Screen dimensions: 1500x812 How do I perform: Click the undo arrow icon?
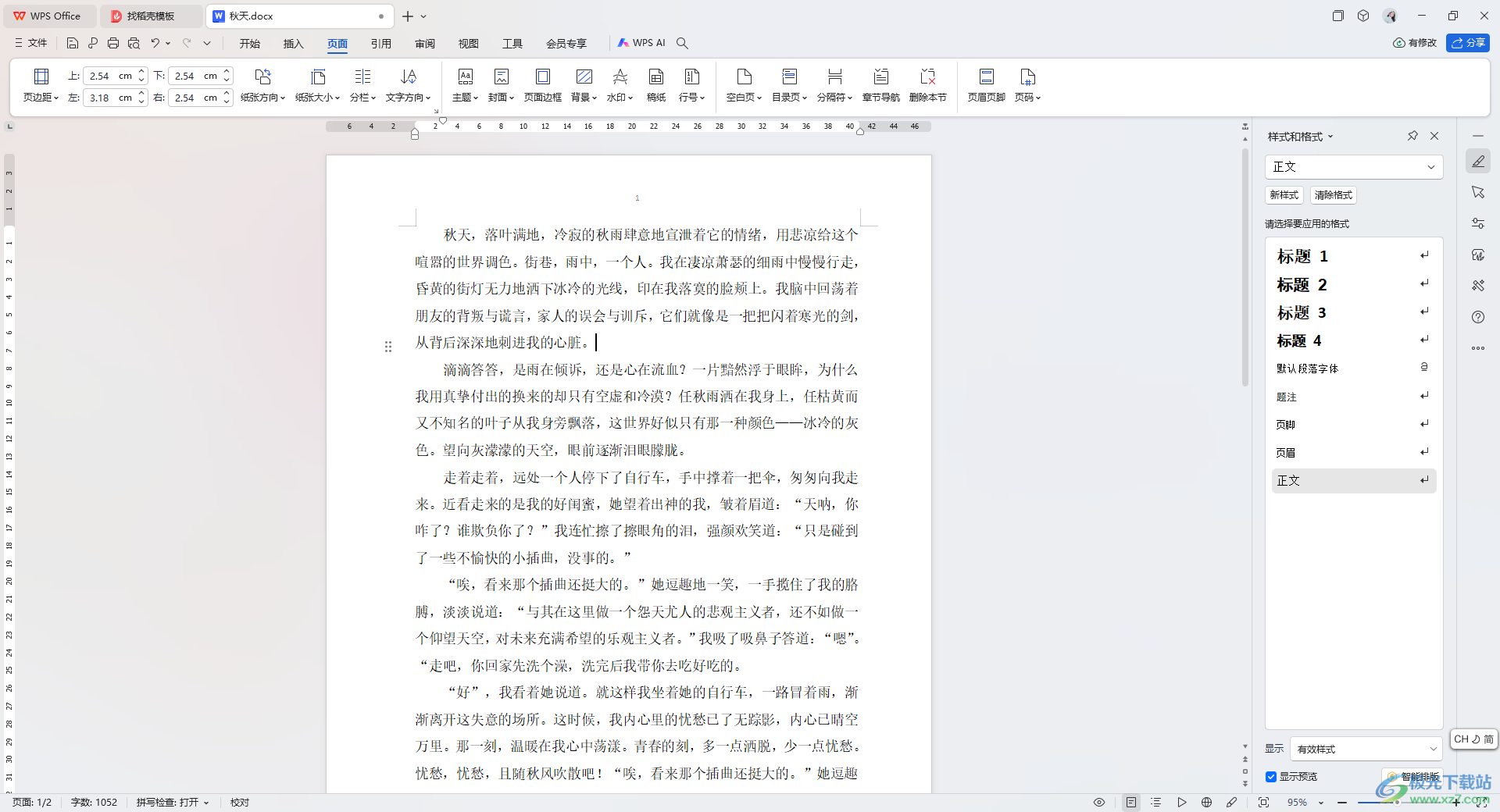coord(155,43)
